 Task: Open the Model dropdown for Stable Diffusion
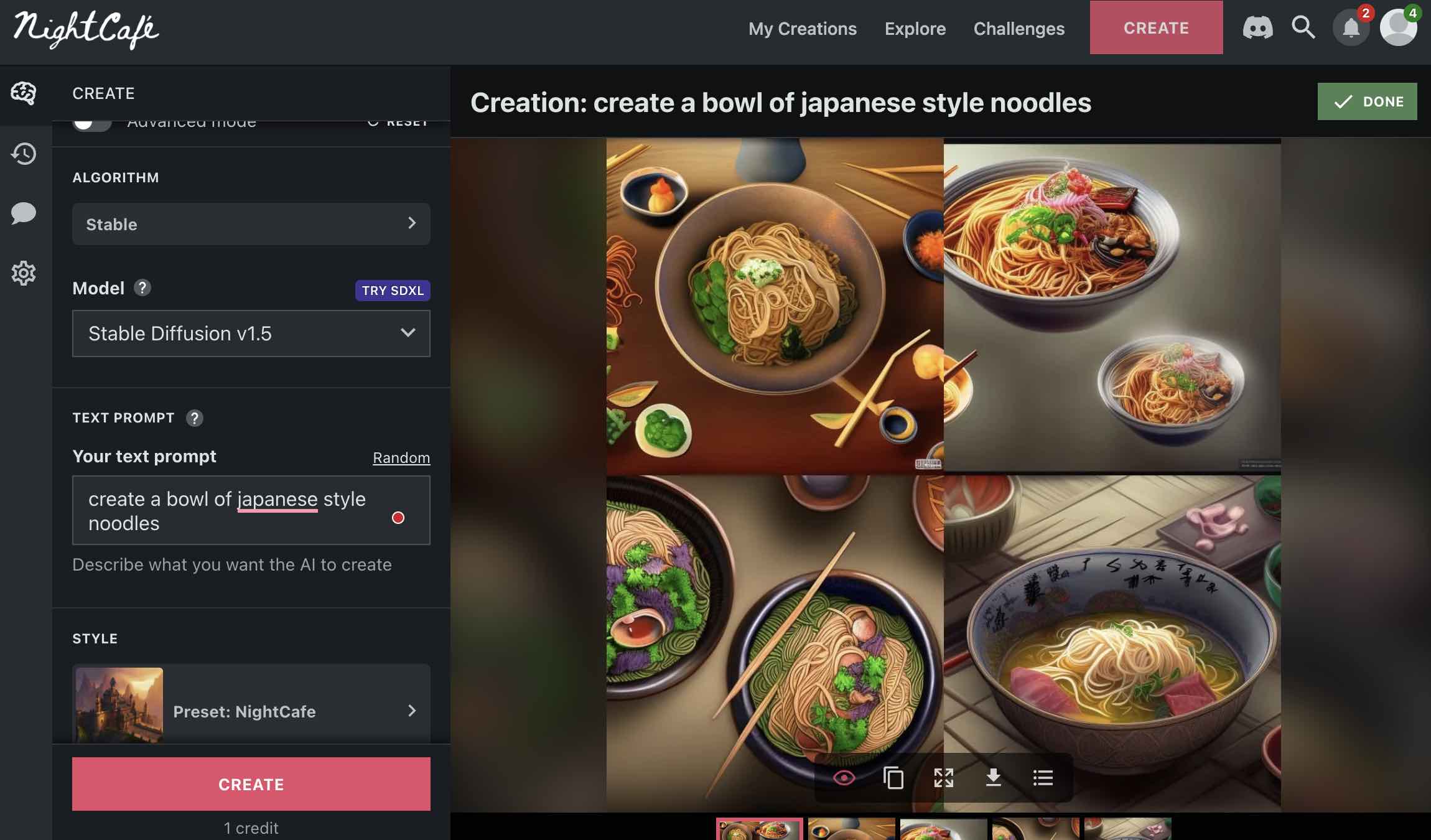click(251, 332)
